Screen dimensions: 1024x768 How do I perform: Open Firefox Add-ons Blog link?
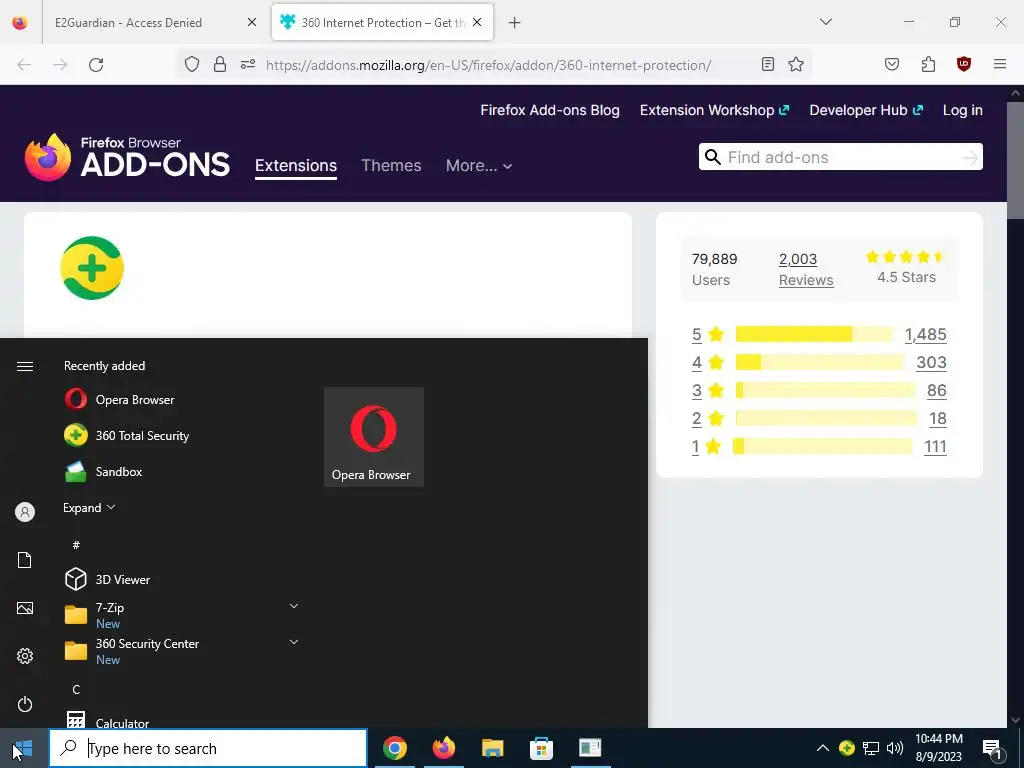coord(550,110)
